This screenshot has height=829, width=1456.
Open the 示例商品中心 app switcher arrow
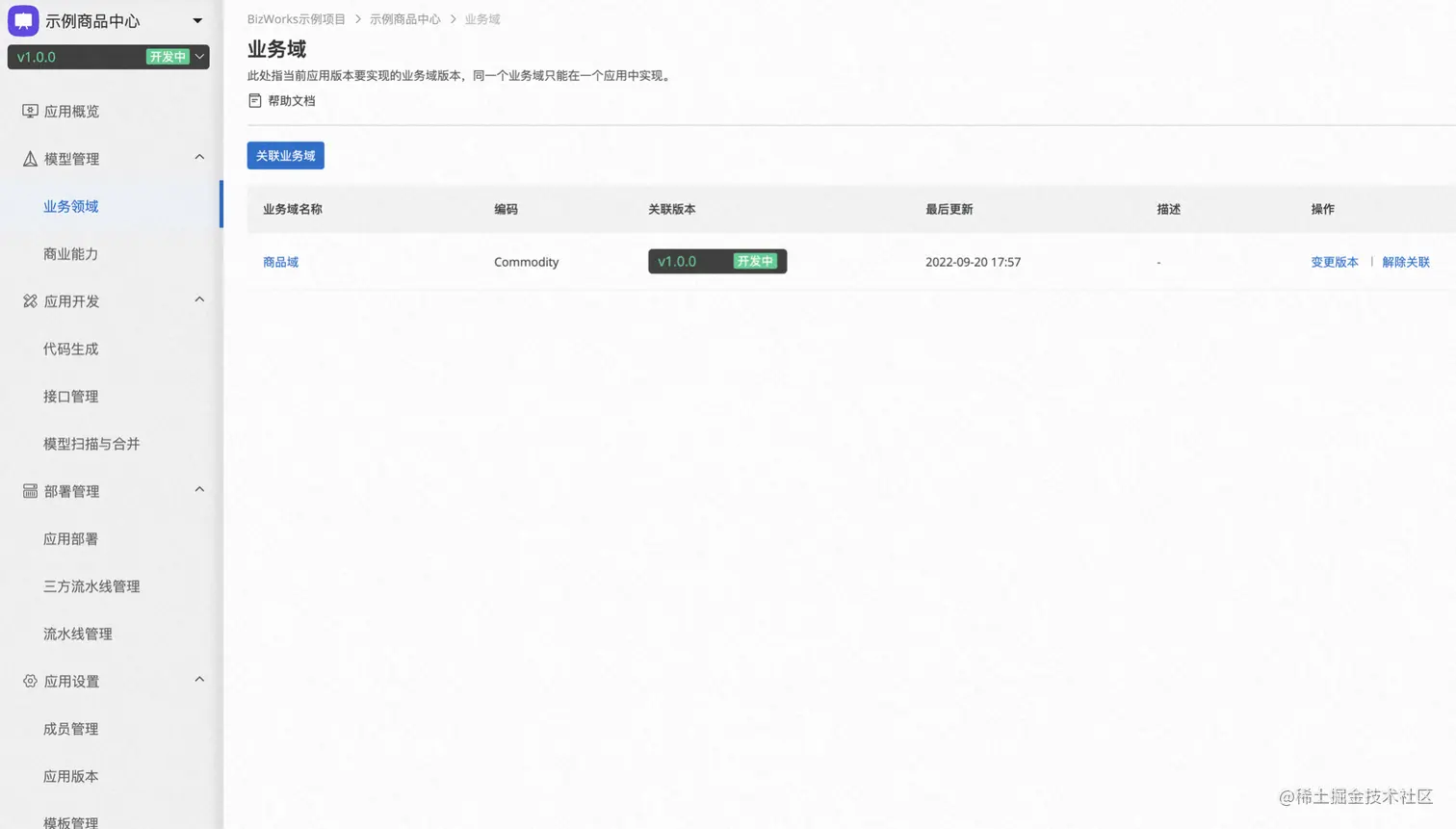coord(197,21)
